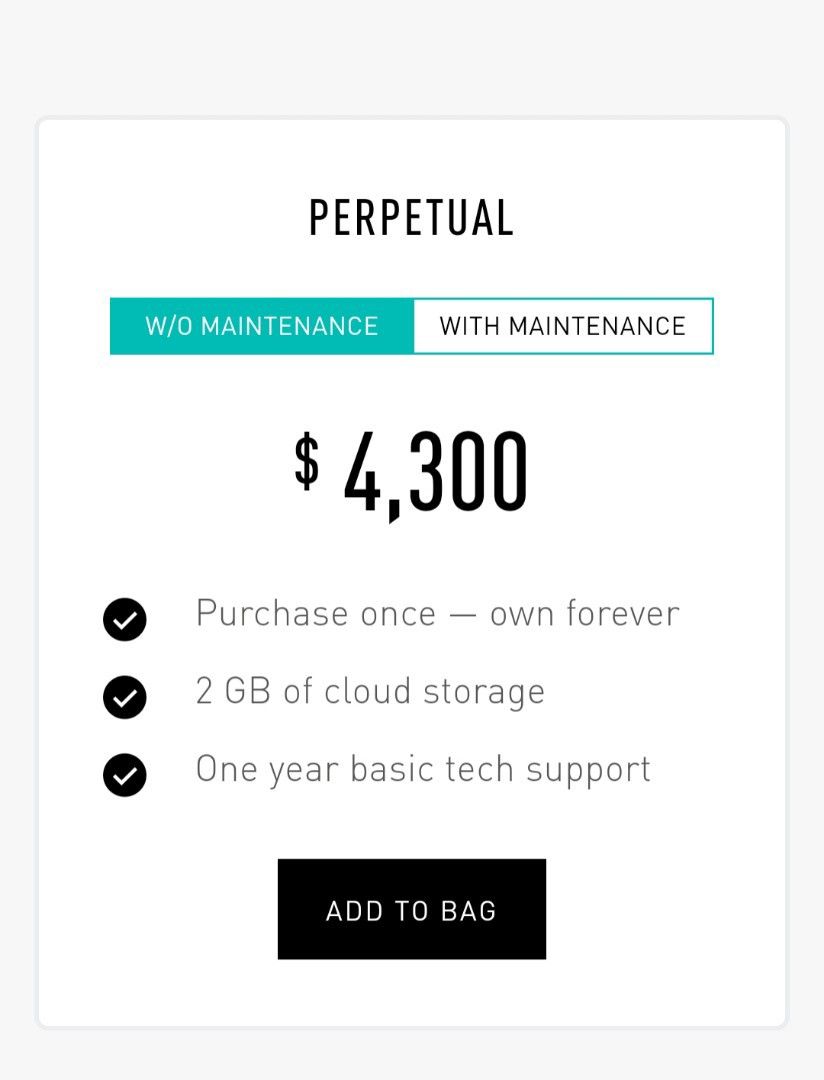Switch to the WITH MAINTENANCE option
This screenshot has height=1080, width=824.
[562, 326]
